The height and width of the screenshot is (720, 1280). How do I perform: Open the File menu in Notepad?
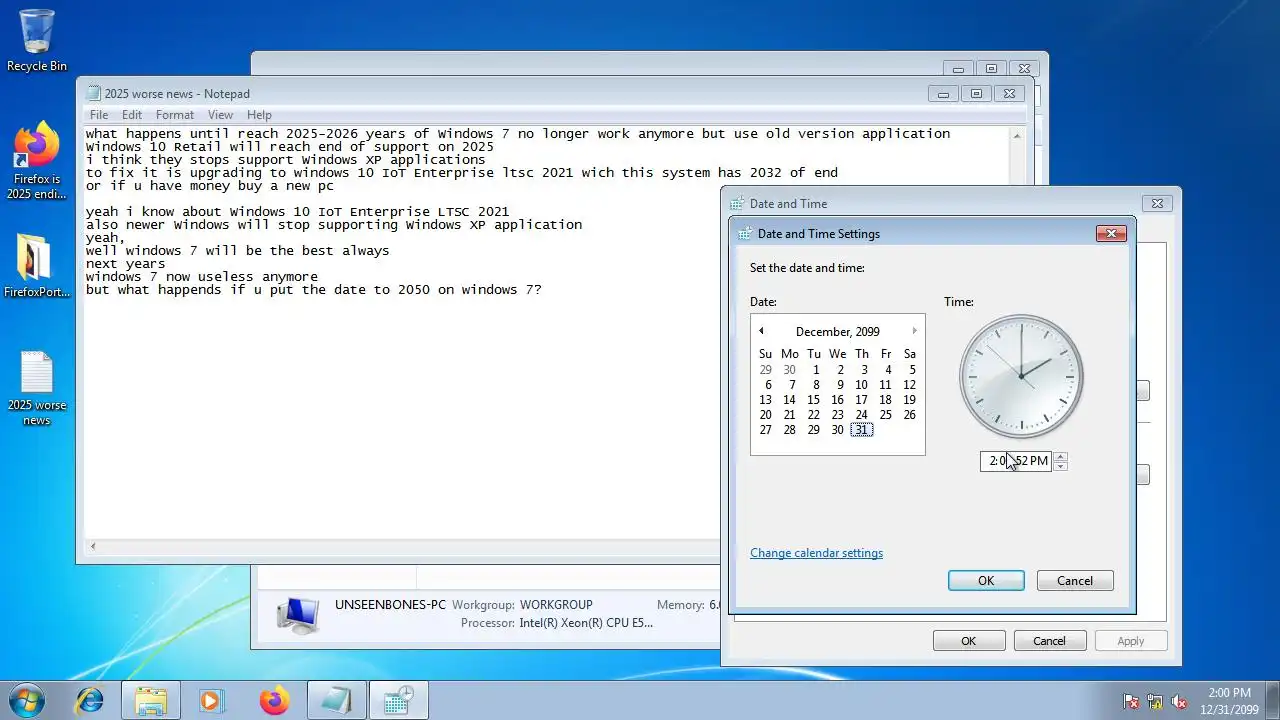pos(99,115)
